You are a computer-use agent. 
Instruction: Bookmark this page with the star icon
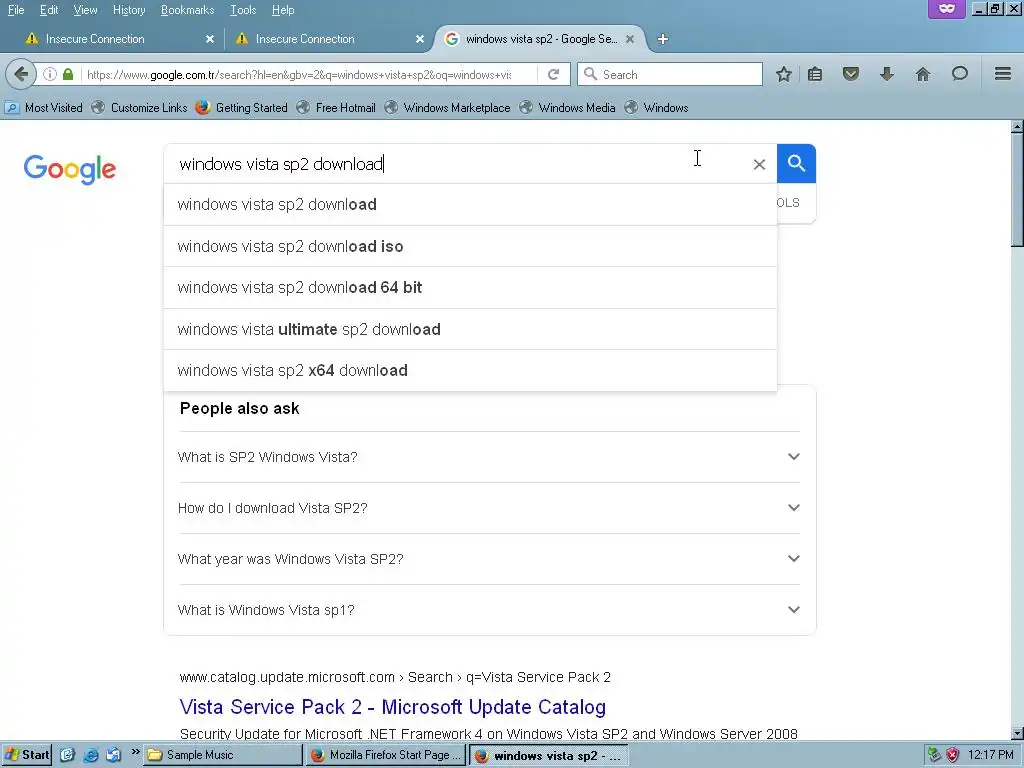(x=784, y=74)
